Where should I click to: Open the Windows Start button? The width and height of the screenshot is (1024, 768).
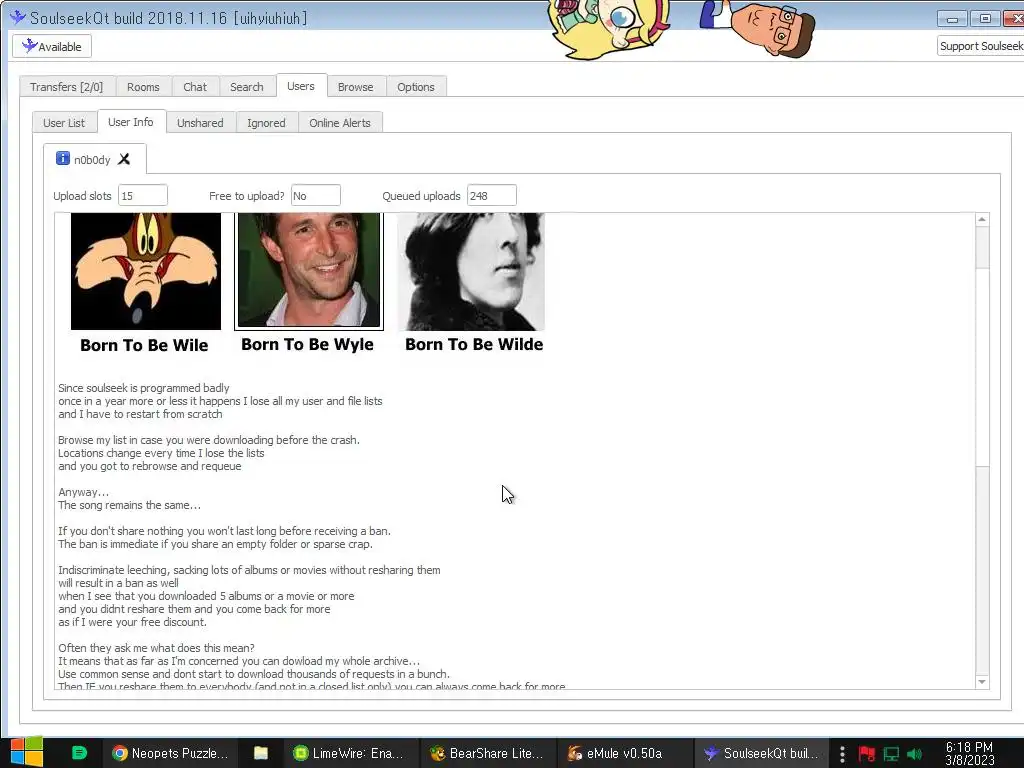26,753
